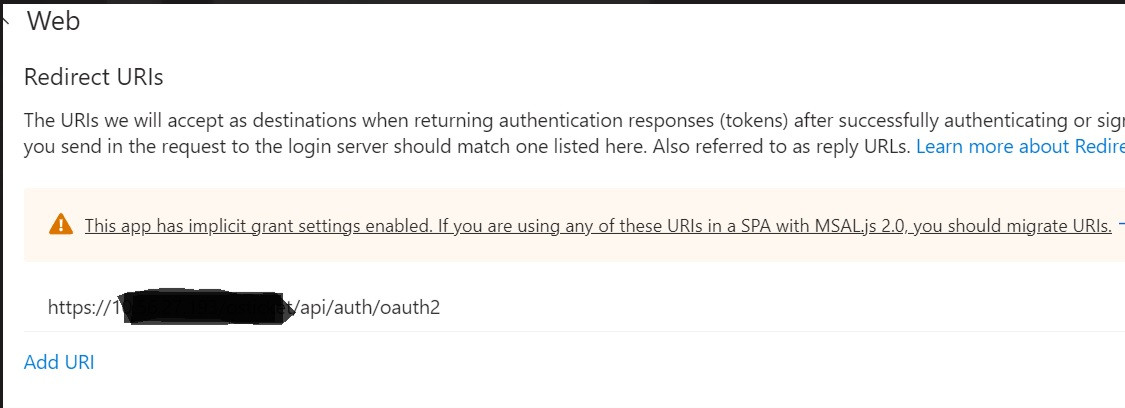Click the Redirect URIs heading
1125x408 pixels.
click(93, 77)
